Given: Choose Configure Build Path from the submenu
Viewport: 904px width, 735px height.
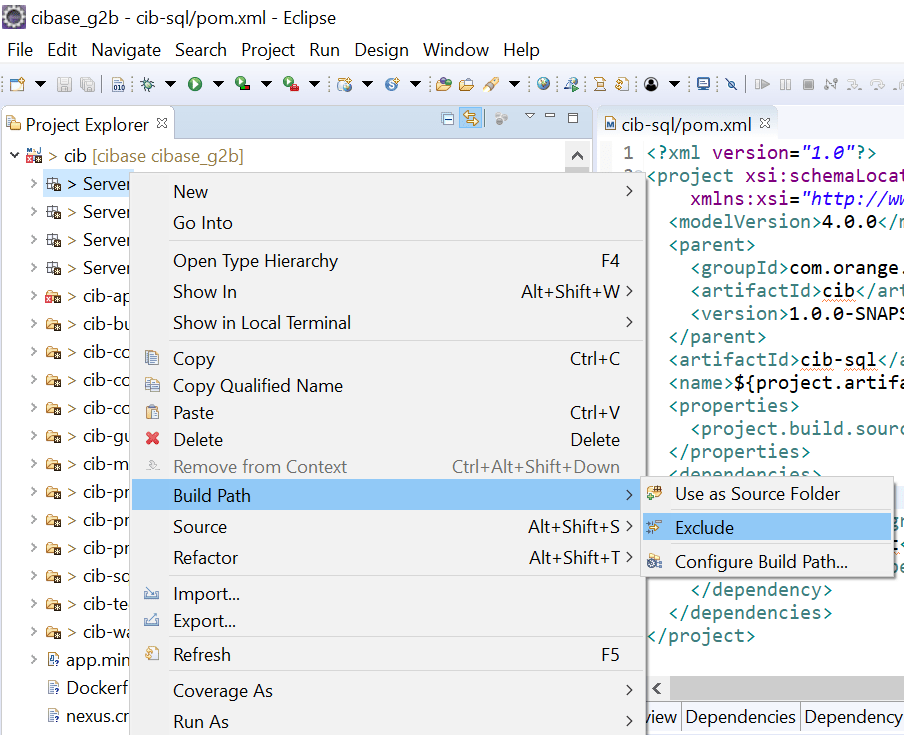Looking at the screenshot, I should [760, 560].
